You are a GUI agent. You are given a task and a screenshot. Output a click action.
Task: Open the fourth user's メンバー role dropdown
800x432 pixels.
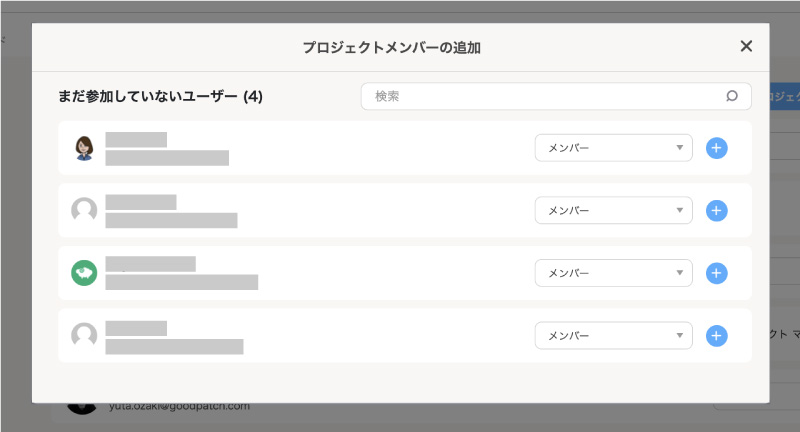[613, 336]
